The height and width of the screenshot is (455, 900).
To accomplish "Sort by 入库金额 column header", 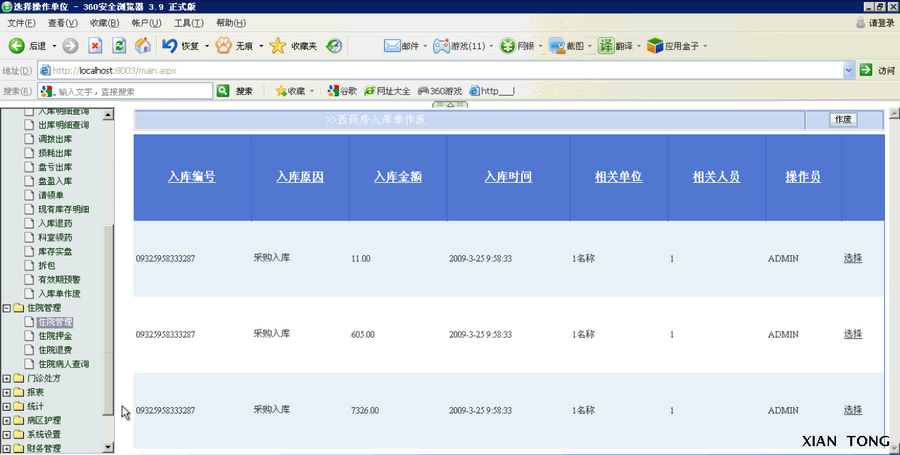I will 398,177.
